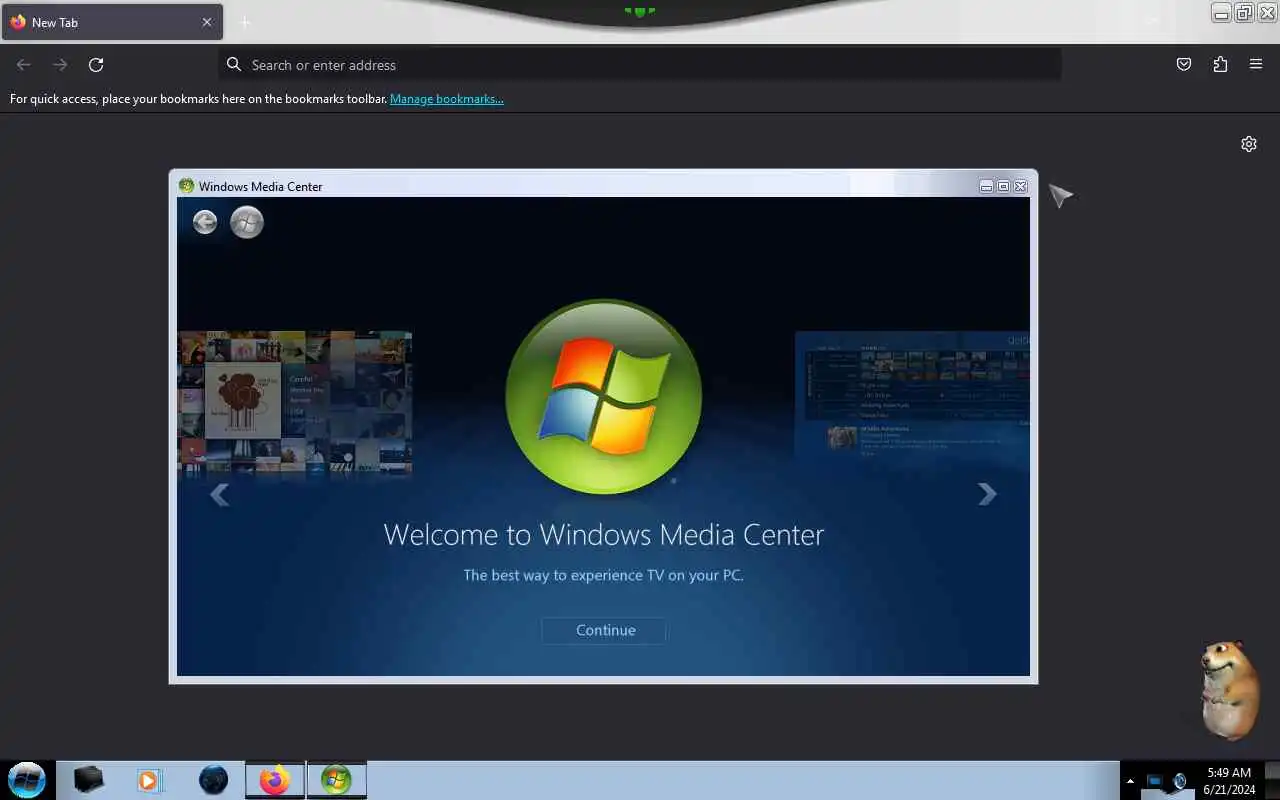Click the Media Center back arrow button
Screen dimensions: 1280x800
pos(205,222)
